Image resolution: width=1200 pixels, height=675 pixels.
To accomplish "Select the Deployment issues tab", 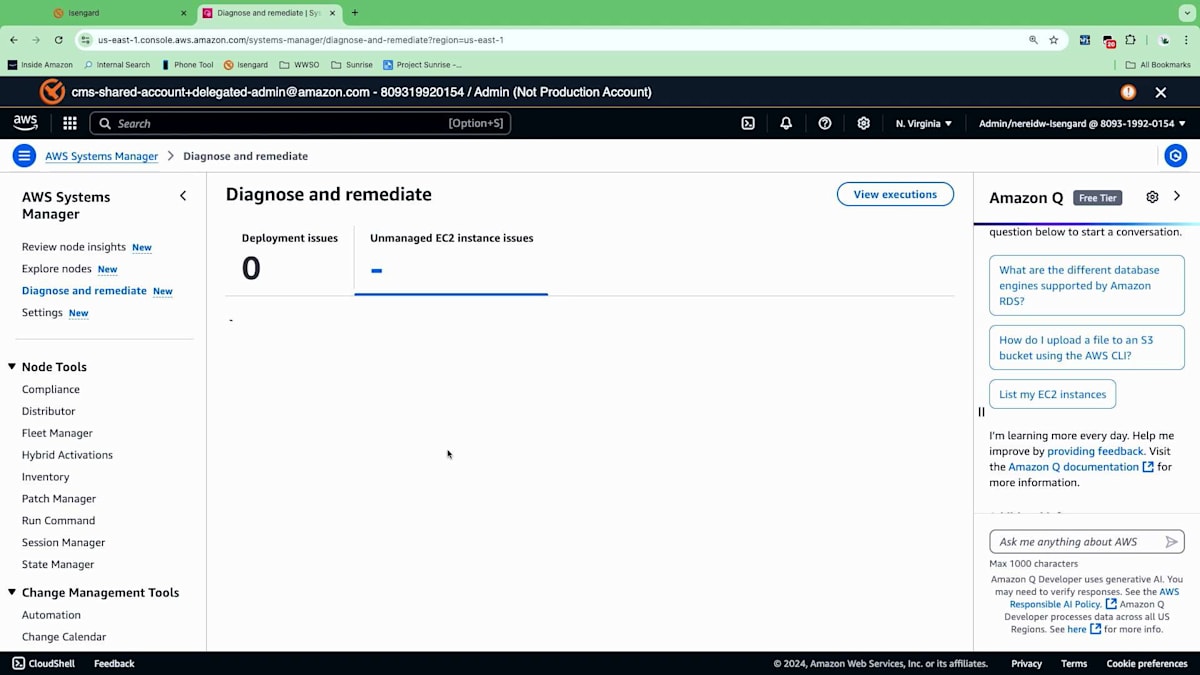I will [x=290, y=260].
